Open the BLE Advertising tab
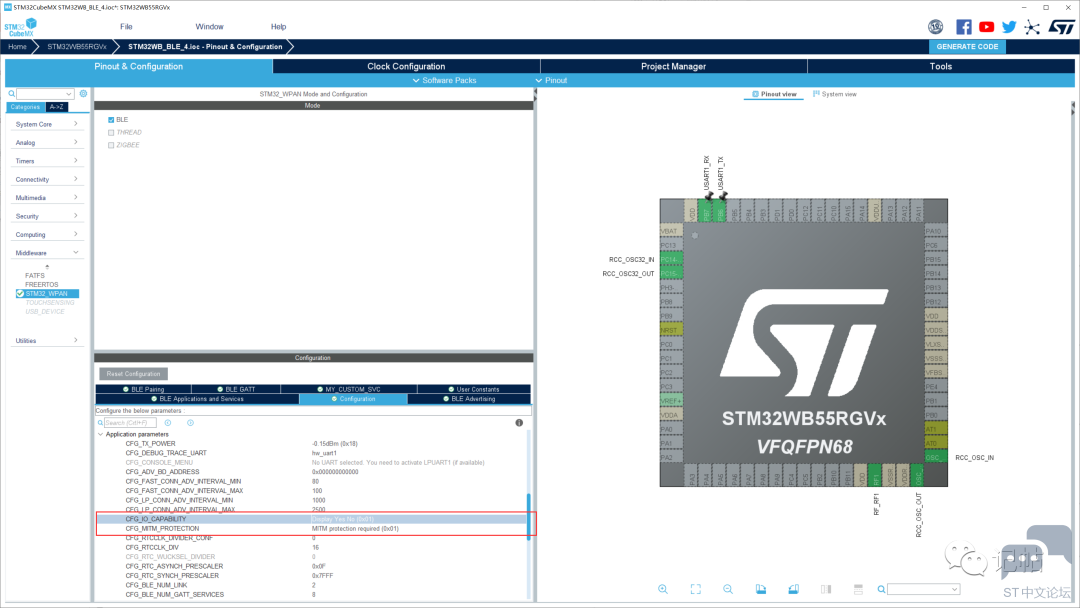Viewport: 1080px width, 608px height. (472, 399)
